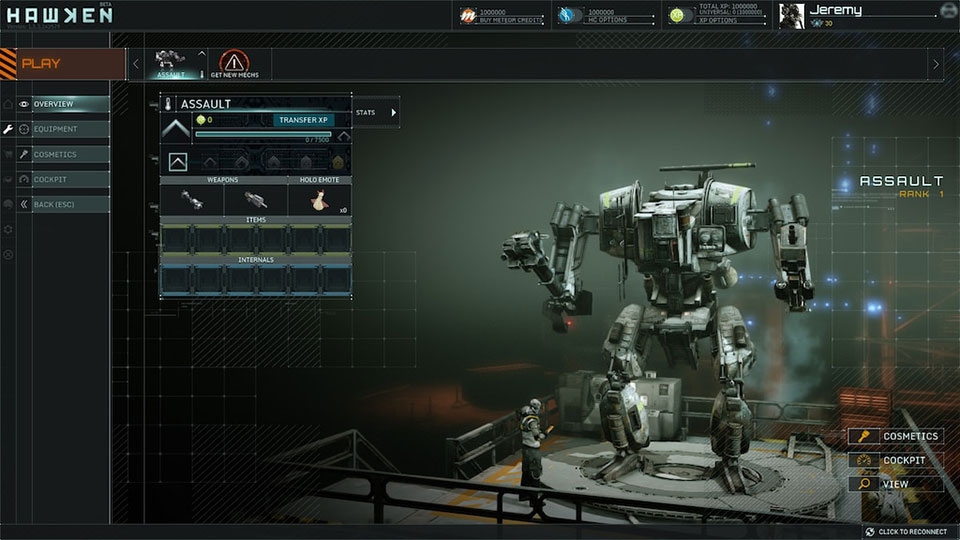Click to Reconnect in status bar
This screenshot has width=960, height=540.
pos(906,532)
